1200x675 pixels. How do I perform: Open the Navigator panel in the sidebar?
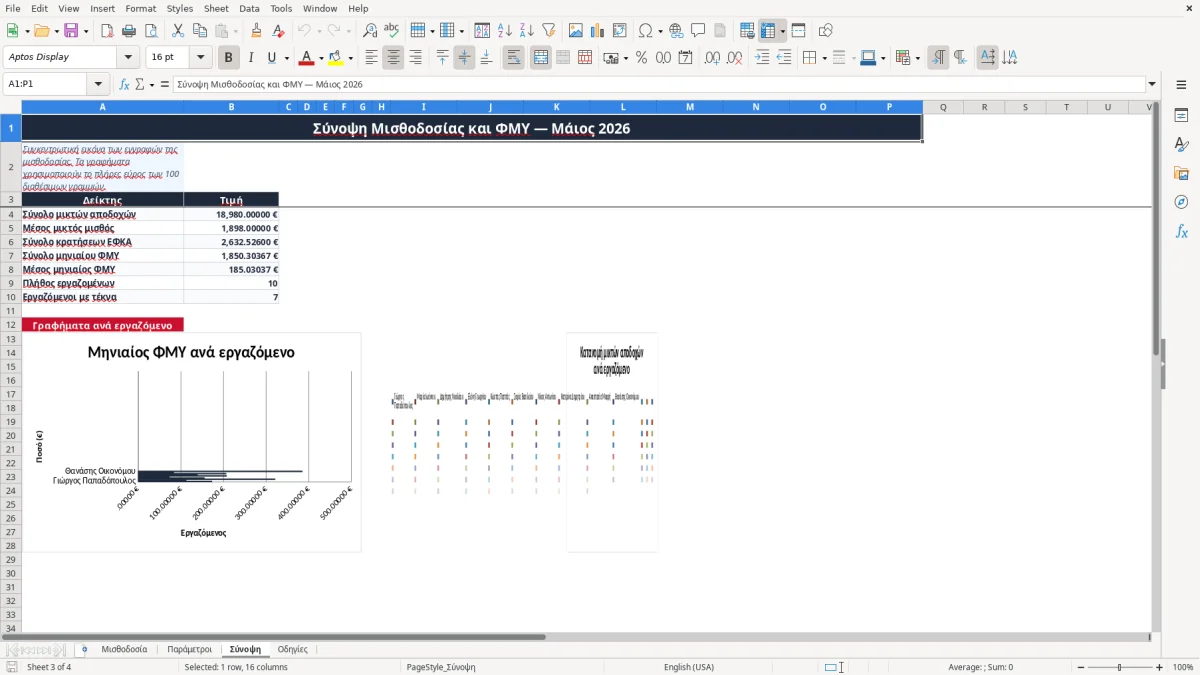tap(1181, 202)
